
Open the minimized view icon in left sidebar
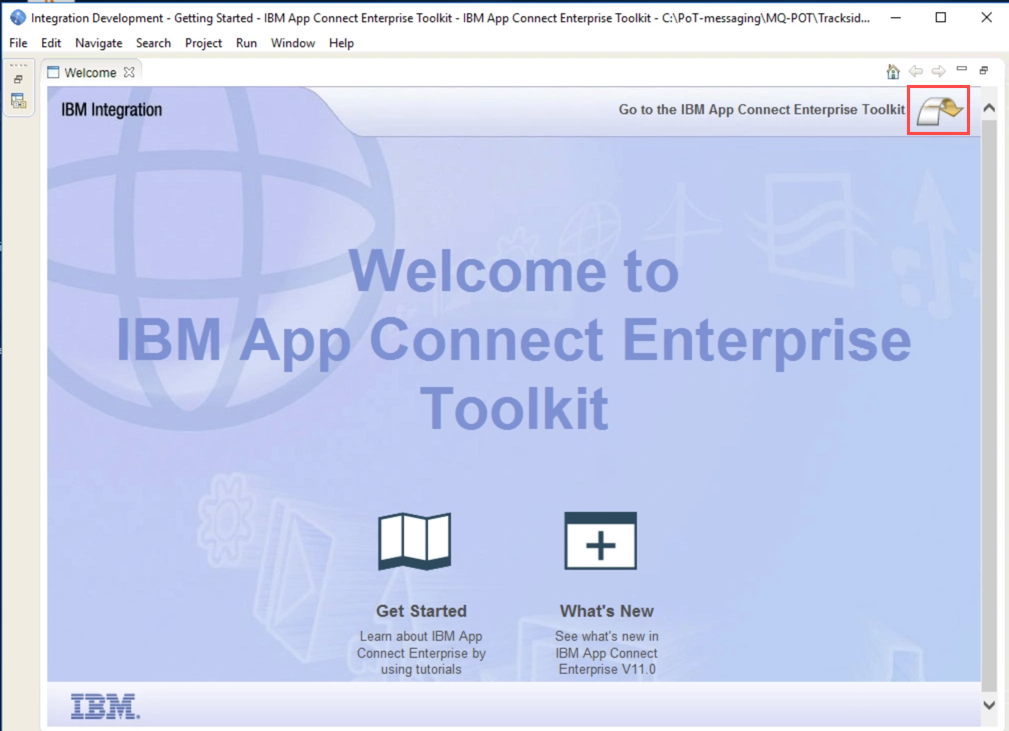[x=18, y=101]
